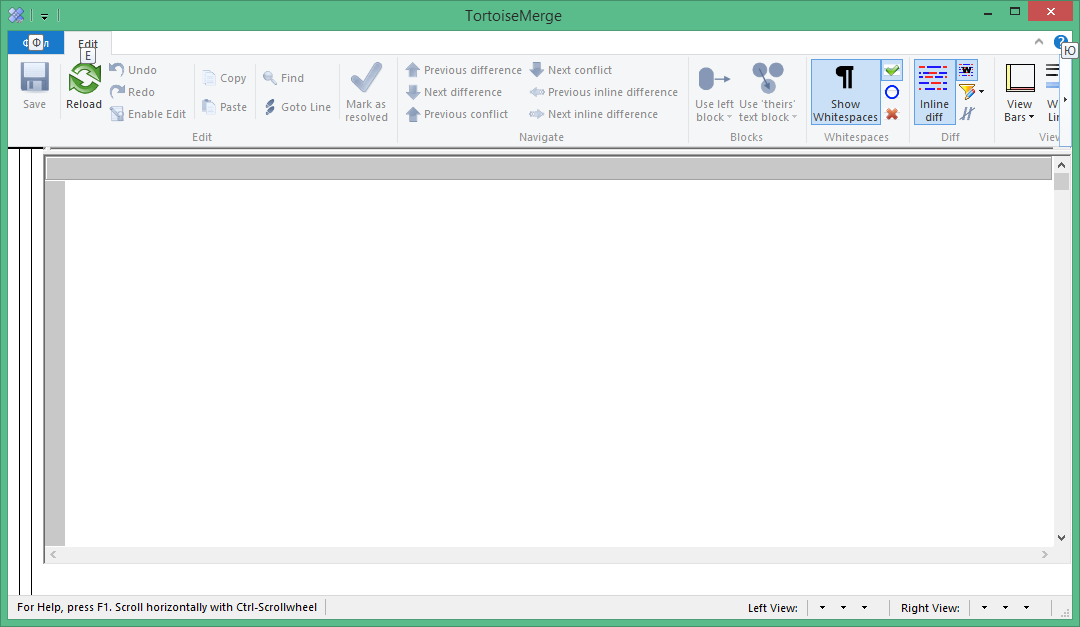The image size is (1080, 627).
Task: Click the Mark as resolved checkmark
Action: point(366,78)
